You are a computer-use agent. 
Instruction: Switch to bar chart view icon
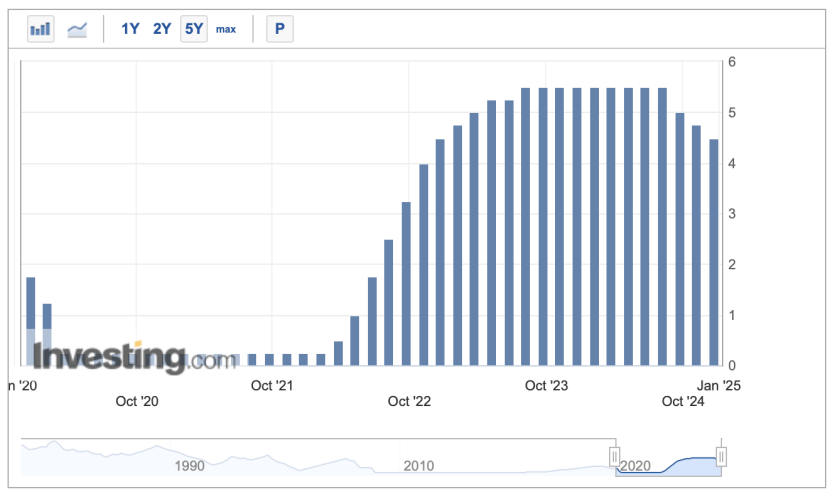(x=40, y=29)
